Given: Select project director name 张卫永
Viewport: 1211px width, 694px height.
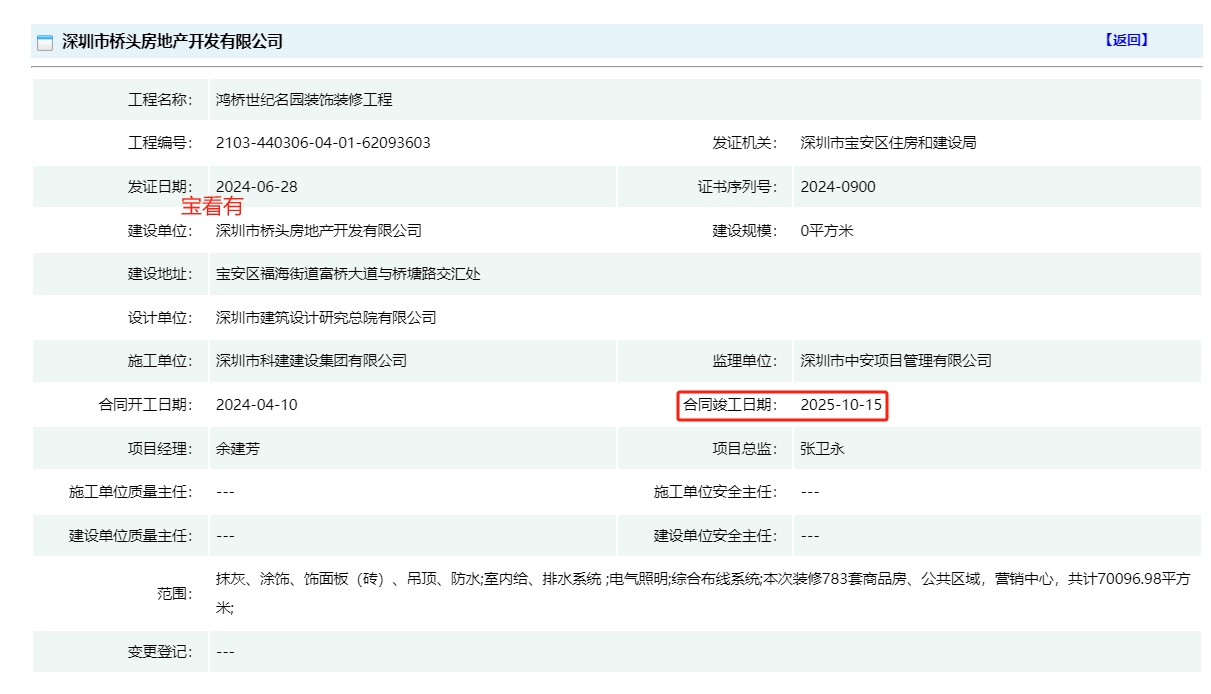Looking at the screenshot, I should (822, 449).
